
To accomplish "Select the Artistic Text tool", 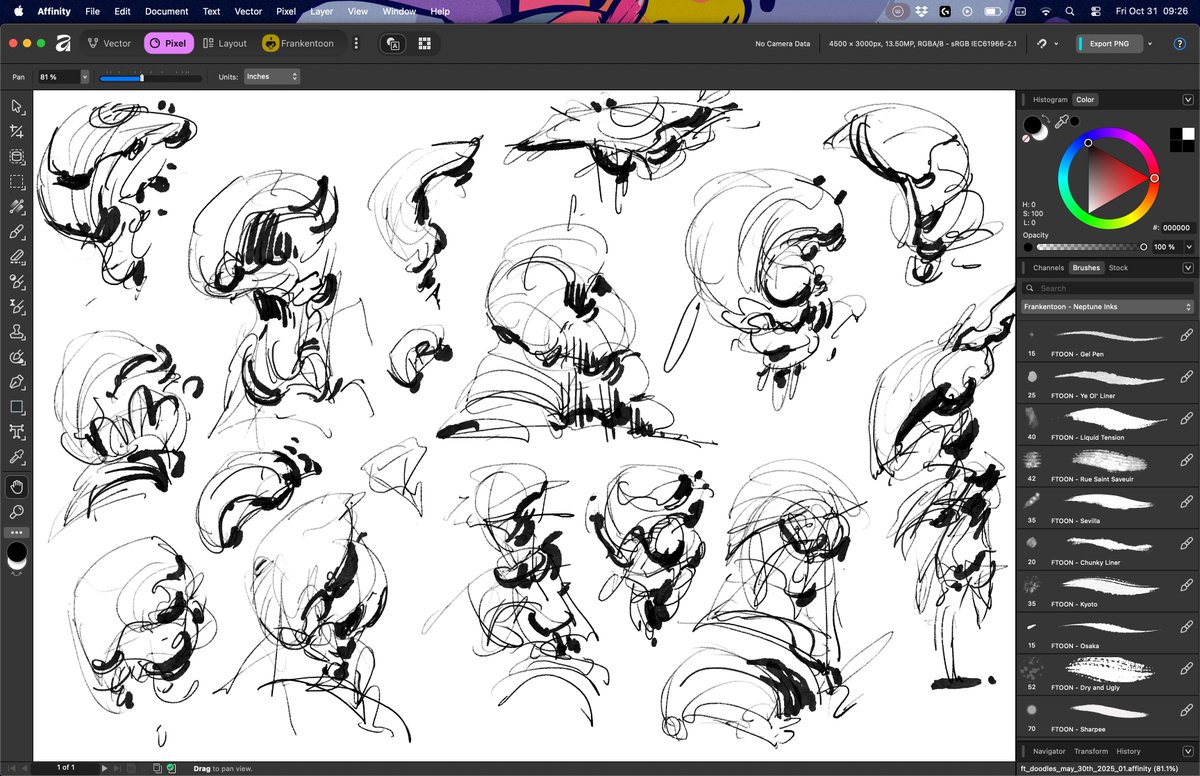I will pos(17,432).
